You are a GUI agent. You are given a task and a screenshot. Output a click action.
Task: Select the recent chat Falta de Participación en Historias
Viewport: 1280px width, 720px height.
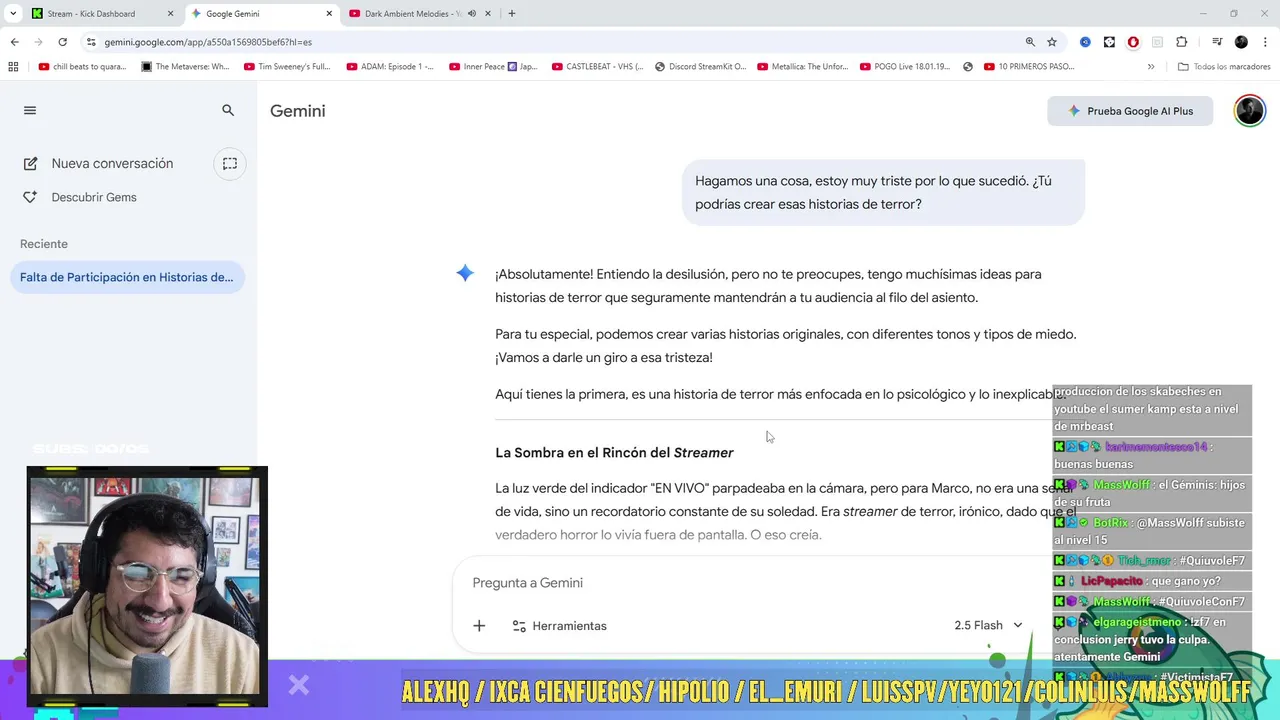tap(127, 277)
